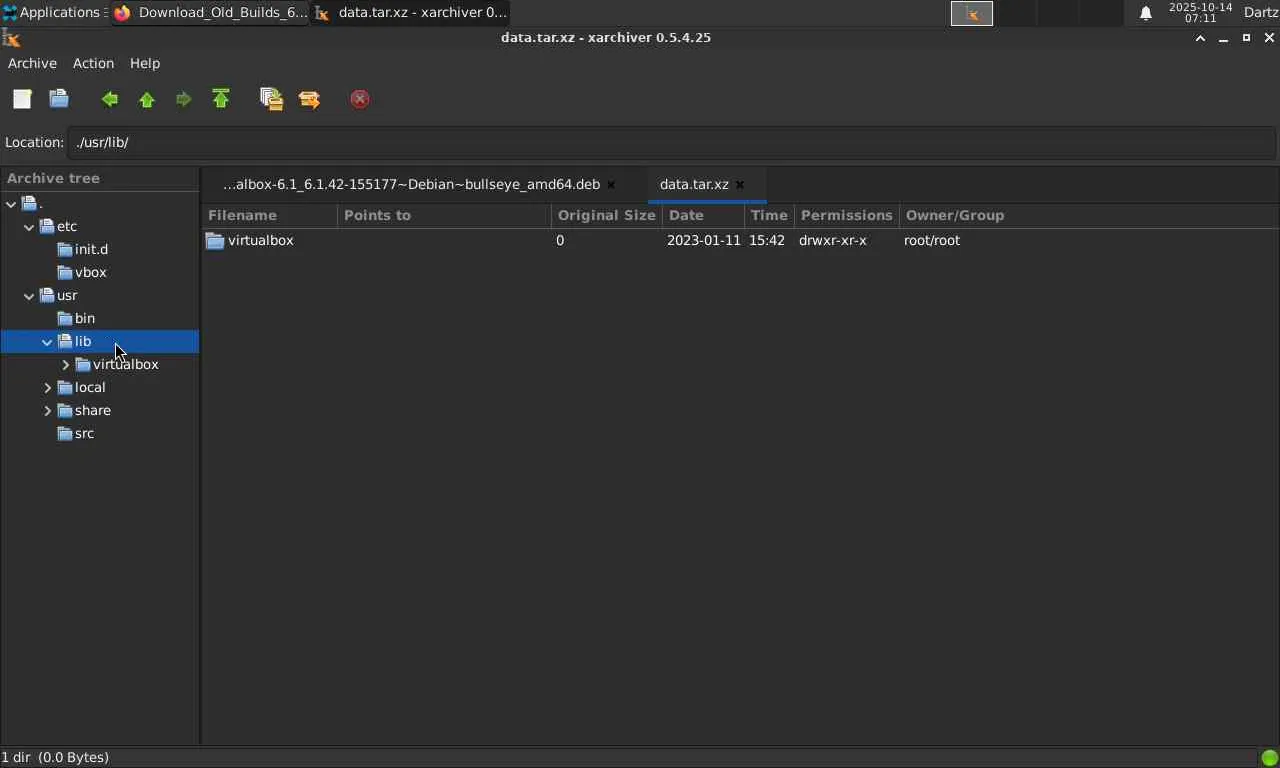Open the Dartz user menu in panel
The width and height of the screenshot is (1280, 768).
[1261, 13]
